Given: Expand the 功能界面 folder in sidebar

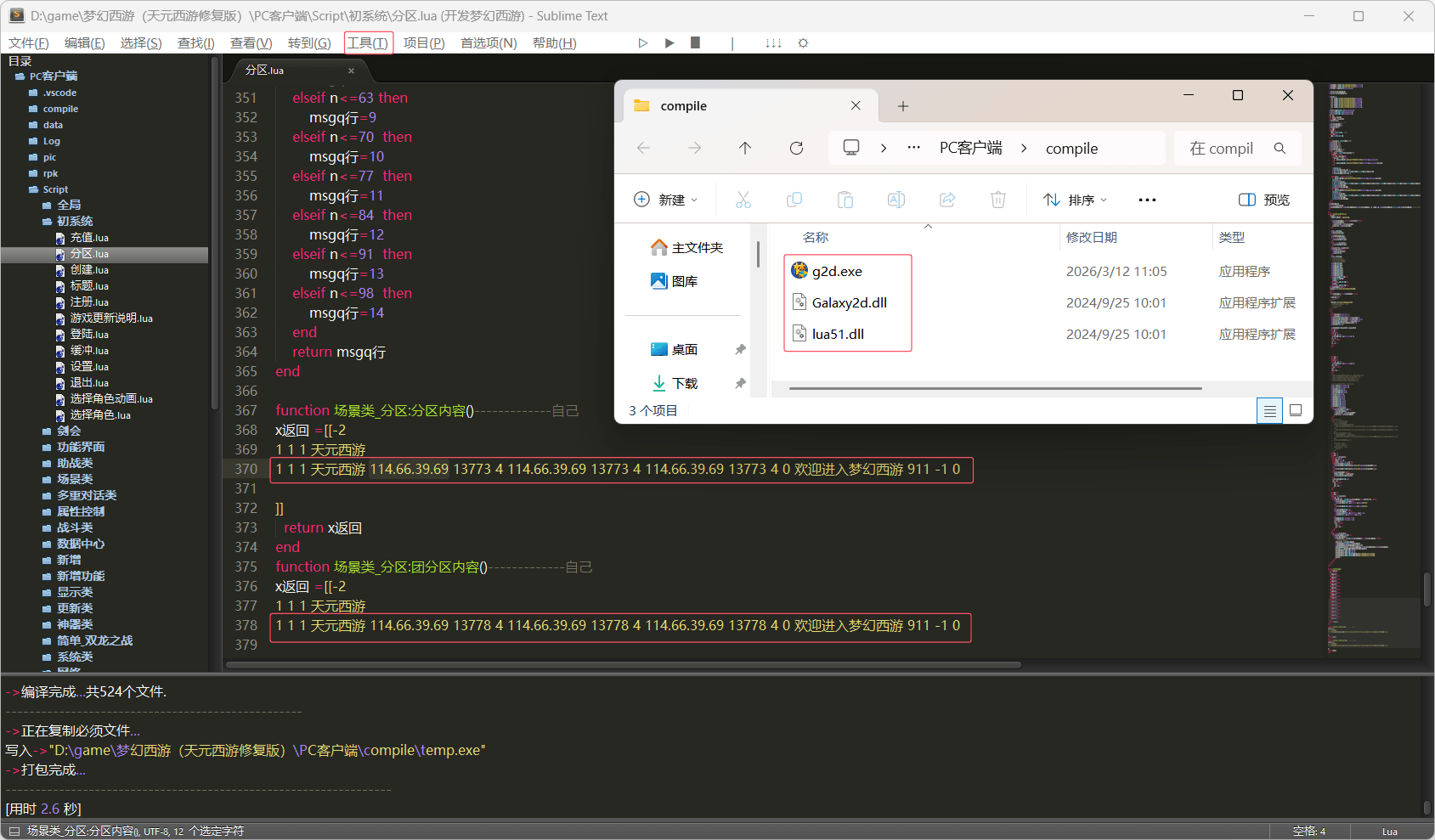Looking at the screenshot, I should pyautogui.click(x=81, y=448).
